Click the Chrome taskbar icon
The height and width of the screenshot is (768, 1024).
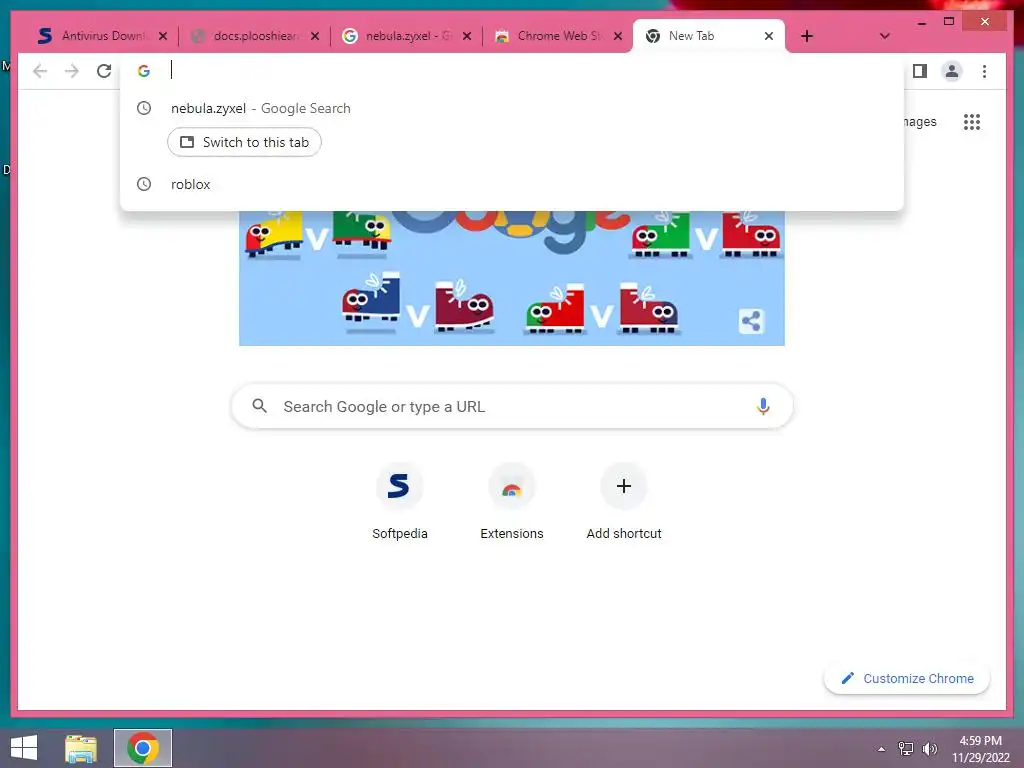pyautogui.click(x=143, y=748)
